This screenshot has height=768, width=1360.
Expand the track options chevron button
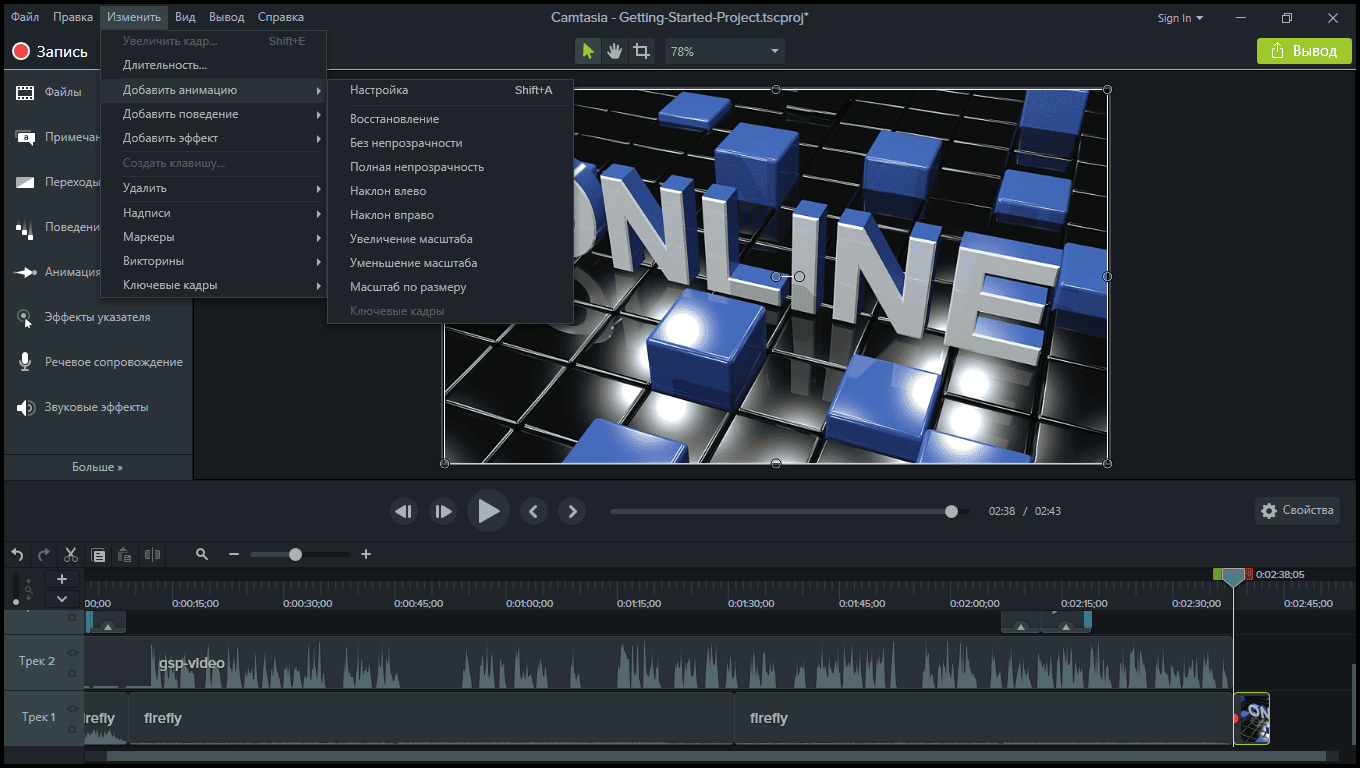pyautogui.click(x=62, y=598)
